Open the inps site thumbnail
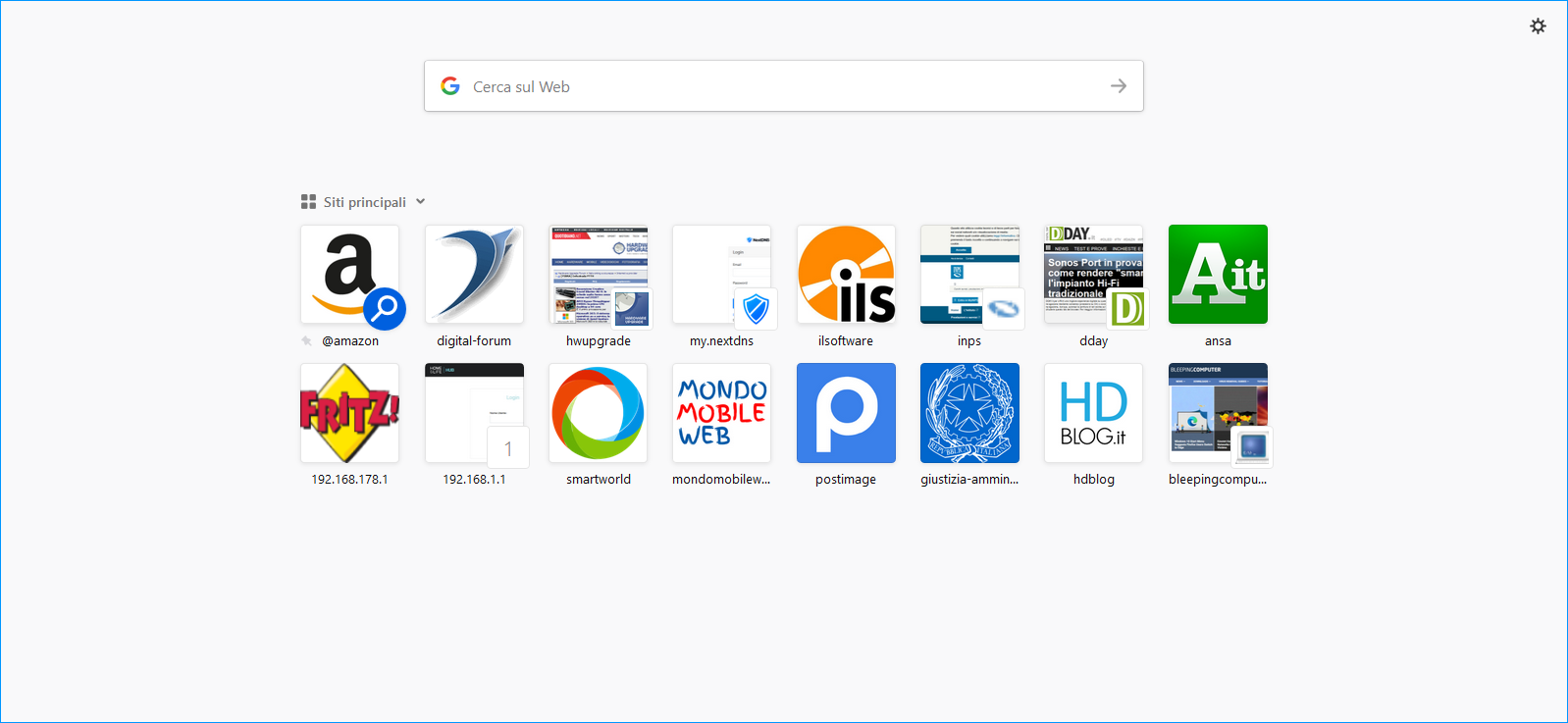The width and height of the screenshot is (1568, 723). 969,275
